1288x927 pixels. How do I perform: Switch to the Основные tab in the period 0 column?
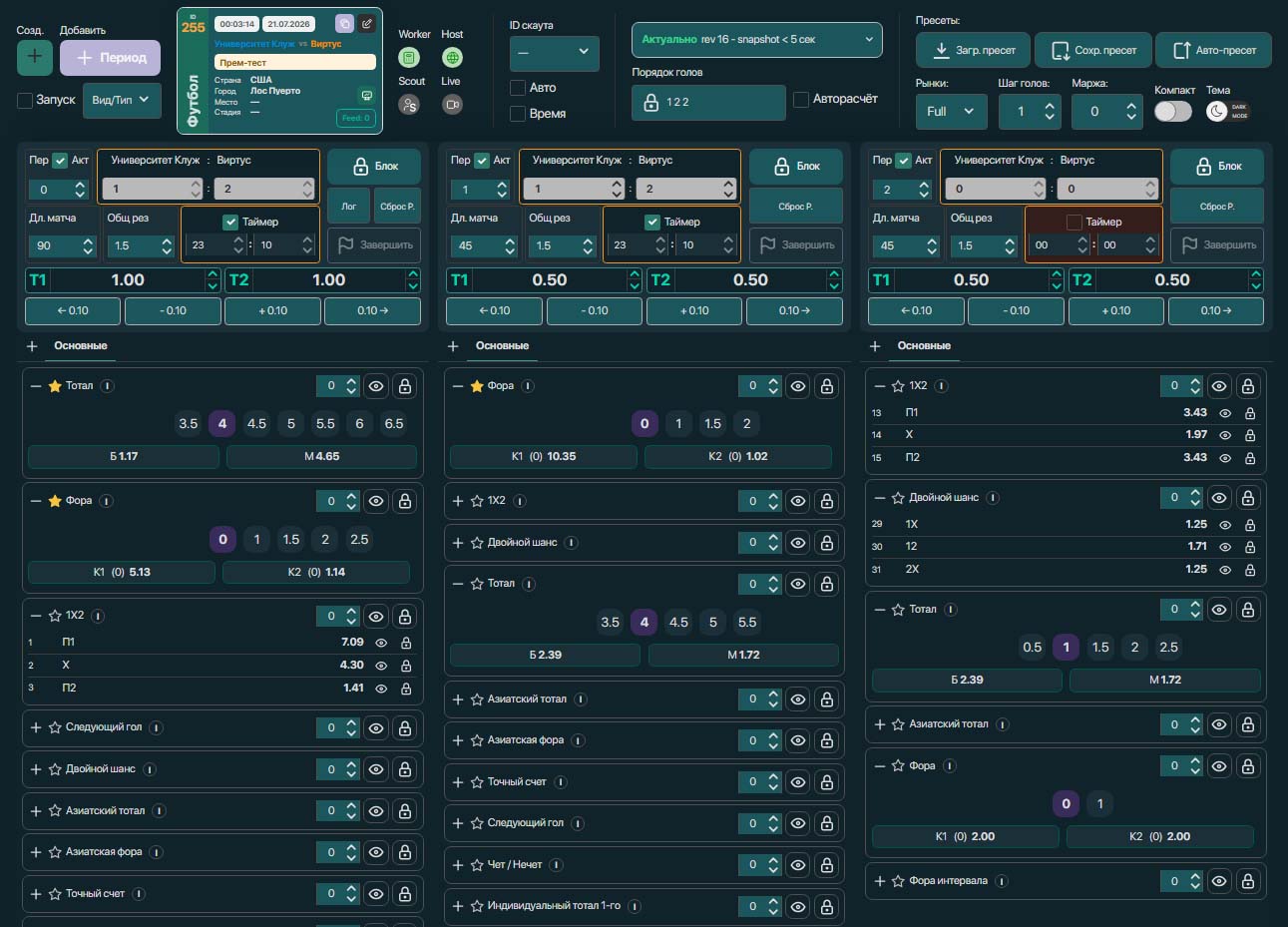point(81,346)
